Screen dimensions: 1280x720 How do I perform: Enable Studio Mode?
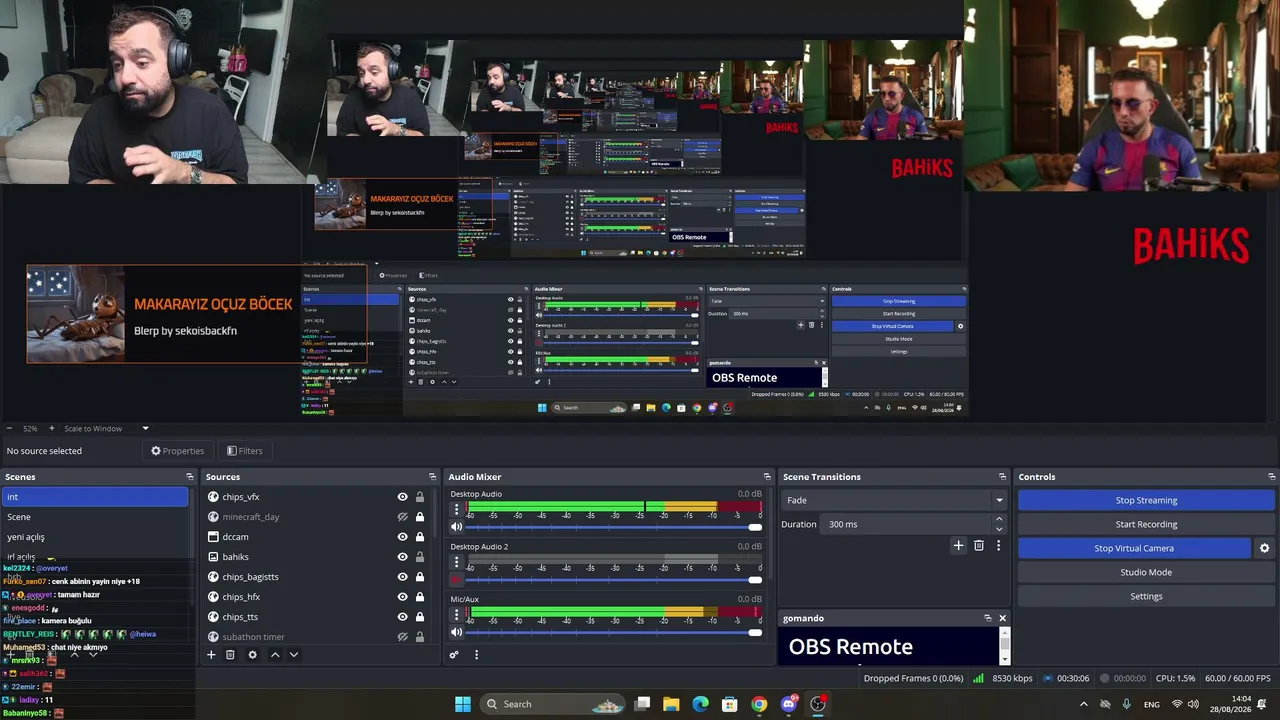pos(1146,572)
